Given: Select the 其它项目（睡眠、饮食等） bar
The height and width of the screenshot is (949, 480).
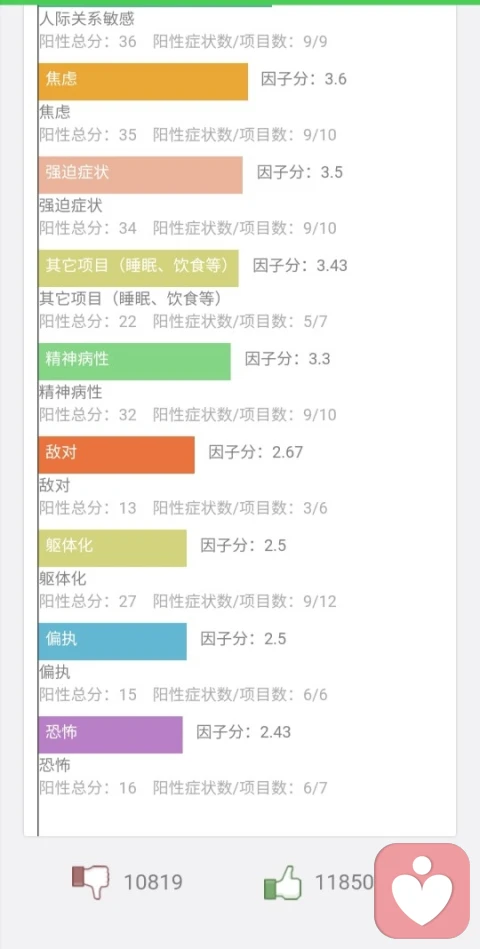Looking at the screenshot, I should [x=138, y=268].
